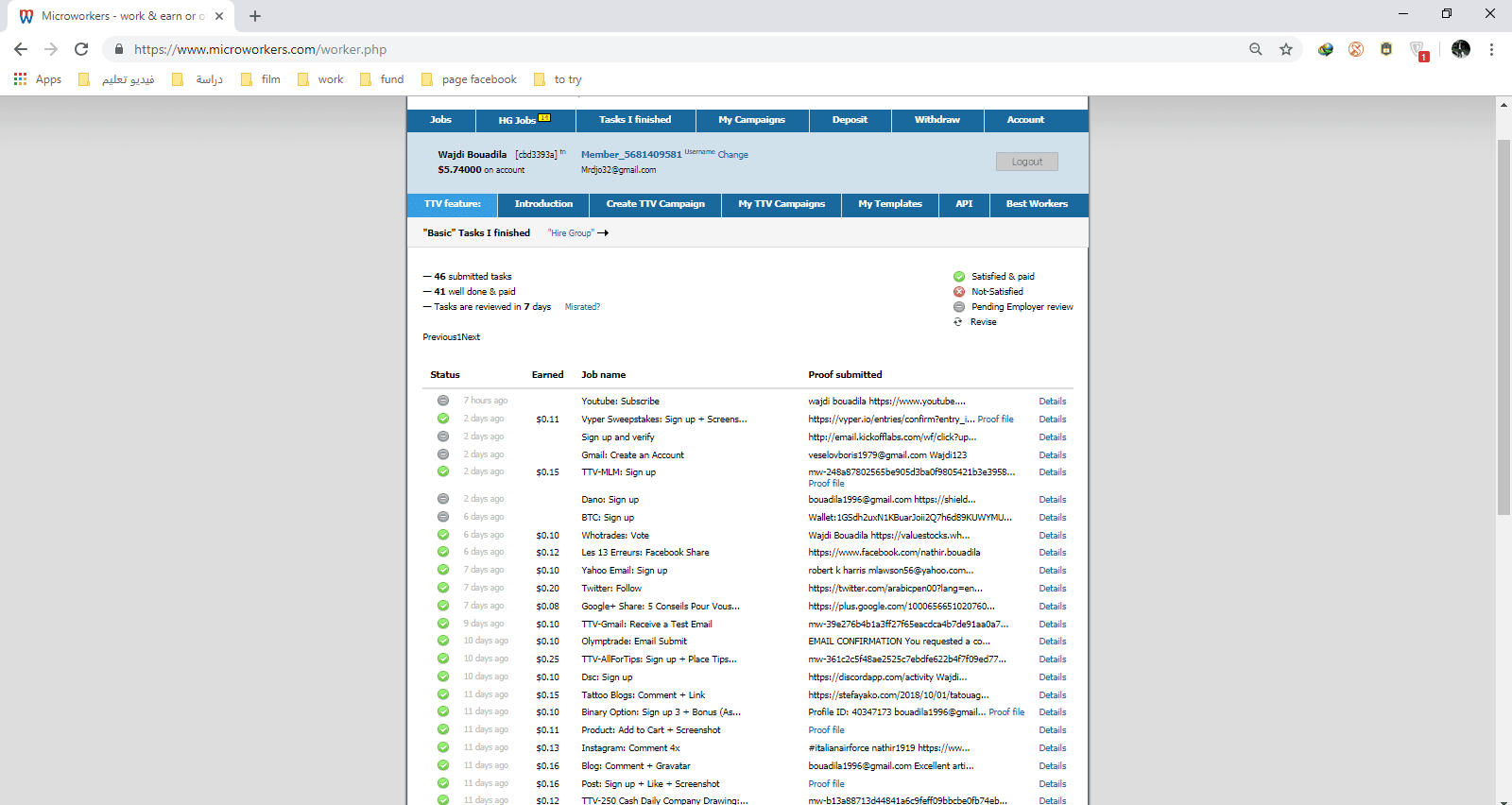The width and height of the screenshot is (1512, 805).
Task: Click paid status icon for Yahoo Email: Sign up
Action: coord(442,570)
